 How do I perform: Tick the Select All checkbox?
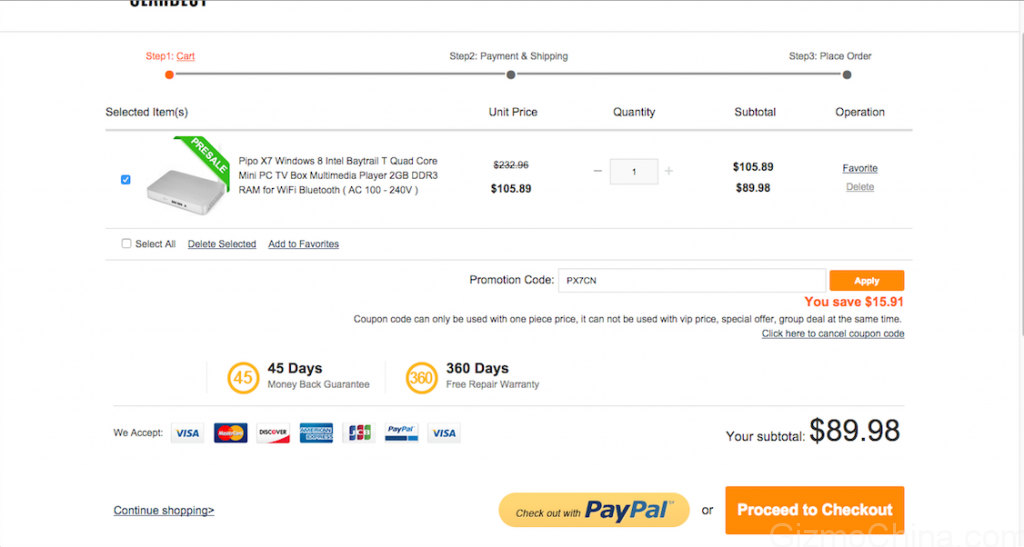pos(126,244)
